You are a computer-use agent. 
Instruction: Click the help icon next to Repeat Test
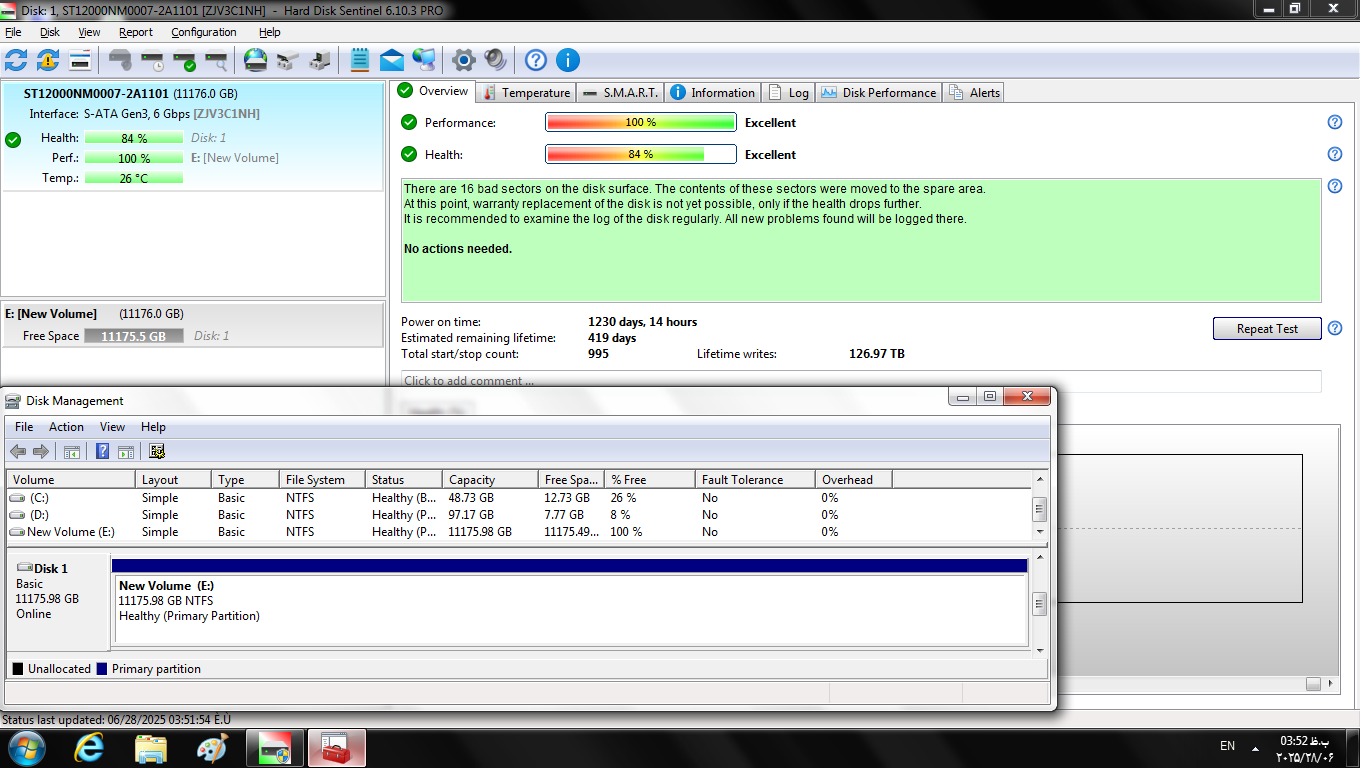point(1334,328)
